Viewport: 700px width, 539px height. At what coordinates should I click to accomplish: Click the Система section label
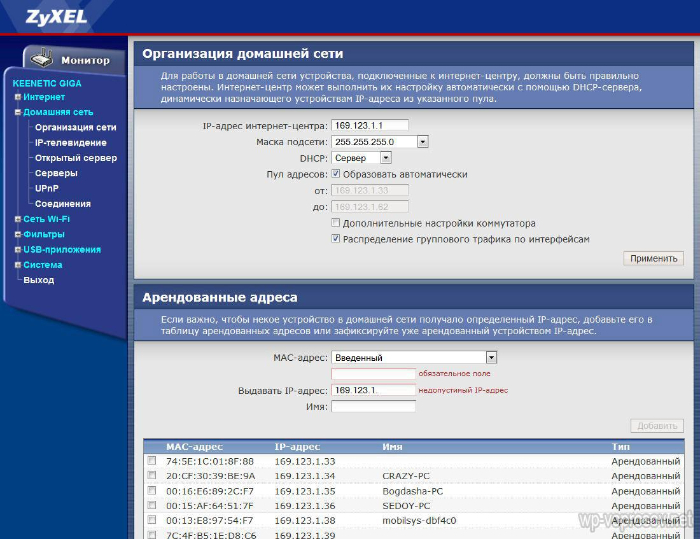(x=42, y=265)
